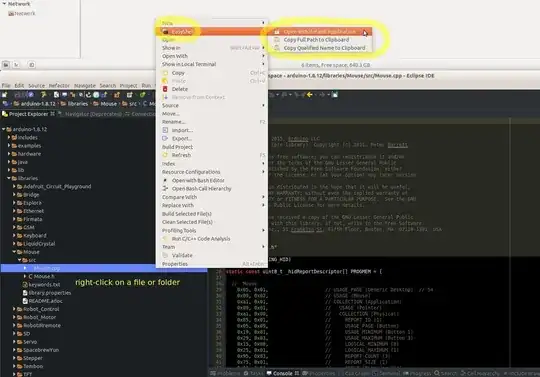Select Import... from the context menu

click(212, 130)
